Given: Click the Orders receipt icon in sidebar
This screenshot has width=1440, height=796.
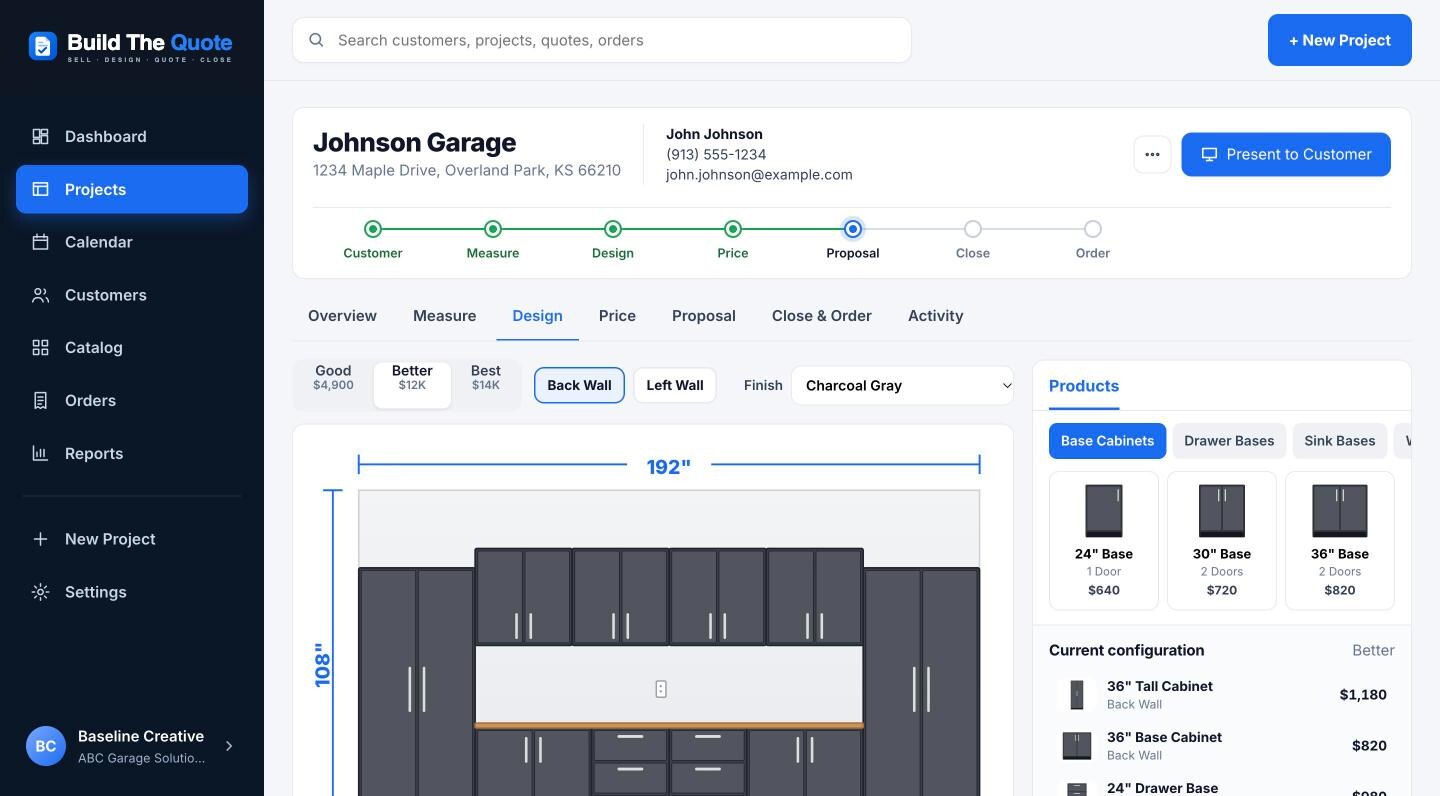Looking at the screenshot, I should coord(40,400).
